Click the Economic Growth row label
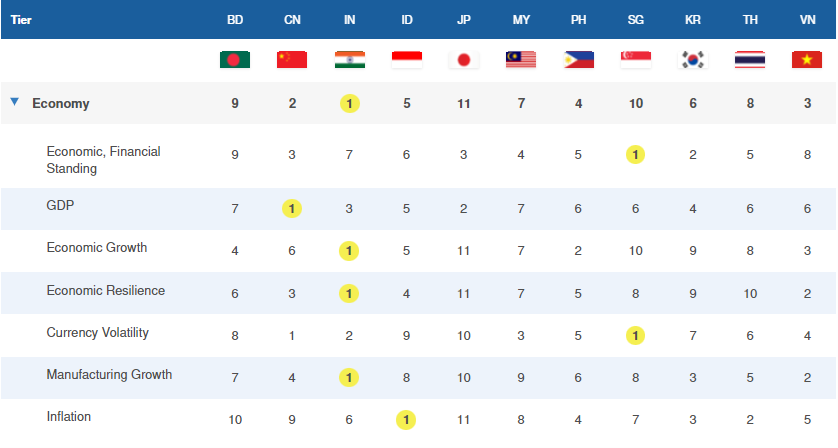This screenshot has height=448, width=838. pyautogui.click(x=97, y=248)
